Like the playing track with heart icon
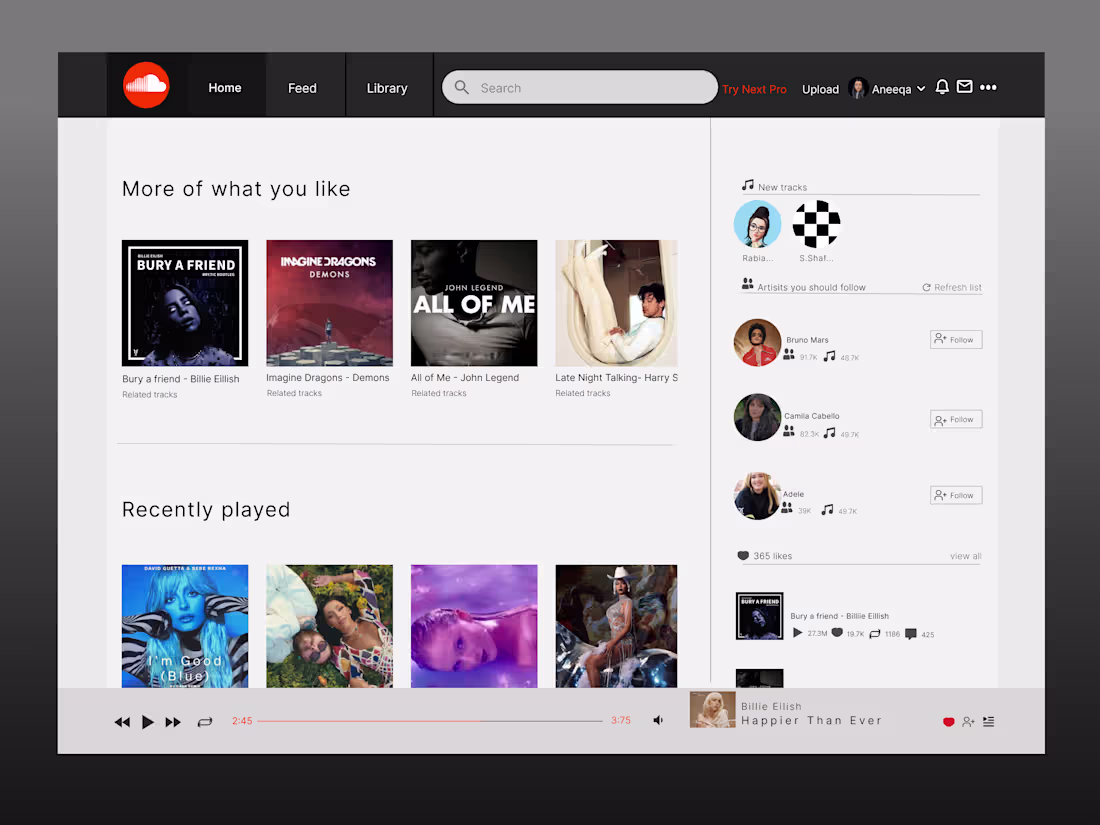 pos(948,722)
